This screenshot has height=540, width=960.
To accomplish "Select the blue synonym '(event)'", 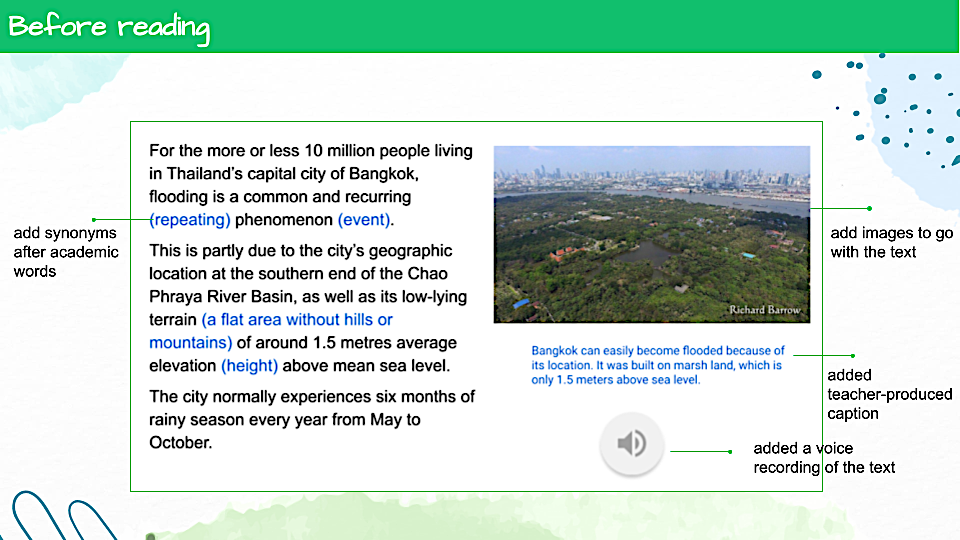I will (364, 220).
